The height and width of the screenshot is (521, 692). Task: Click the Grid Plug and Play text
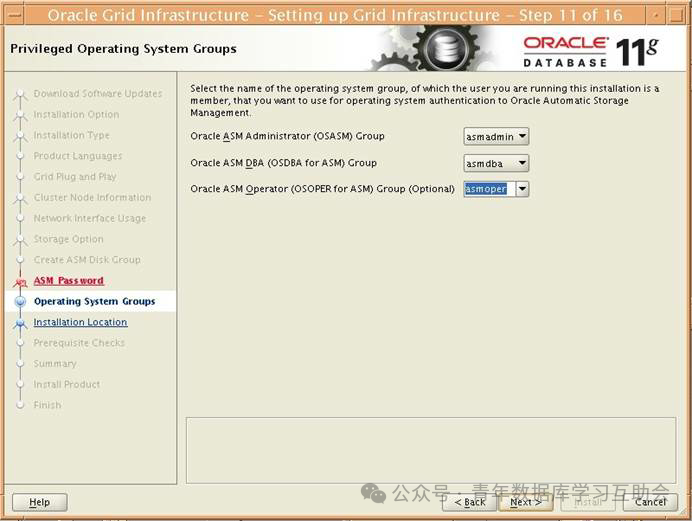pos(75,176)
